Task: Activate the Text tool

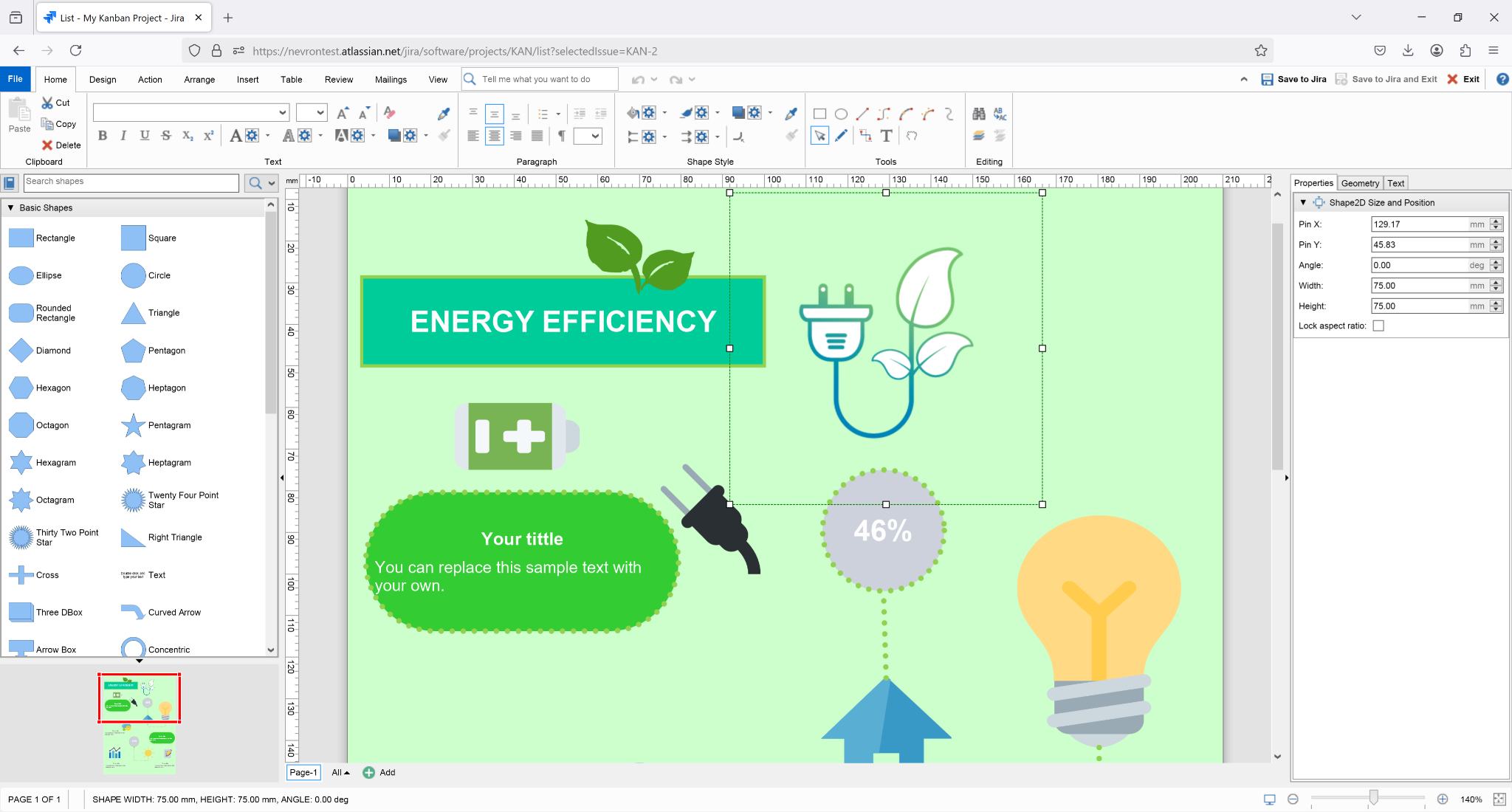Action: click(887, 136)
